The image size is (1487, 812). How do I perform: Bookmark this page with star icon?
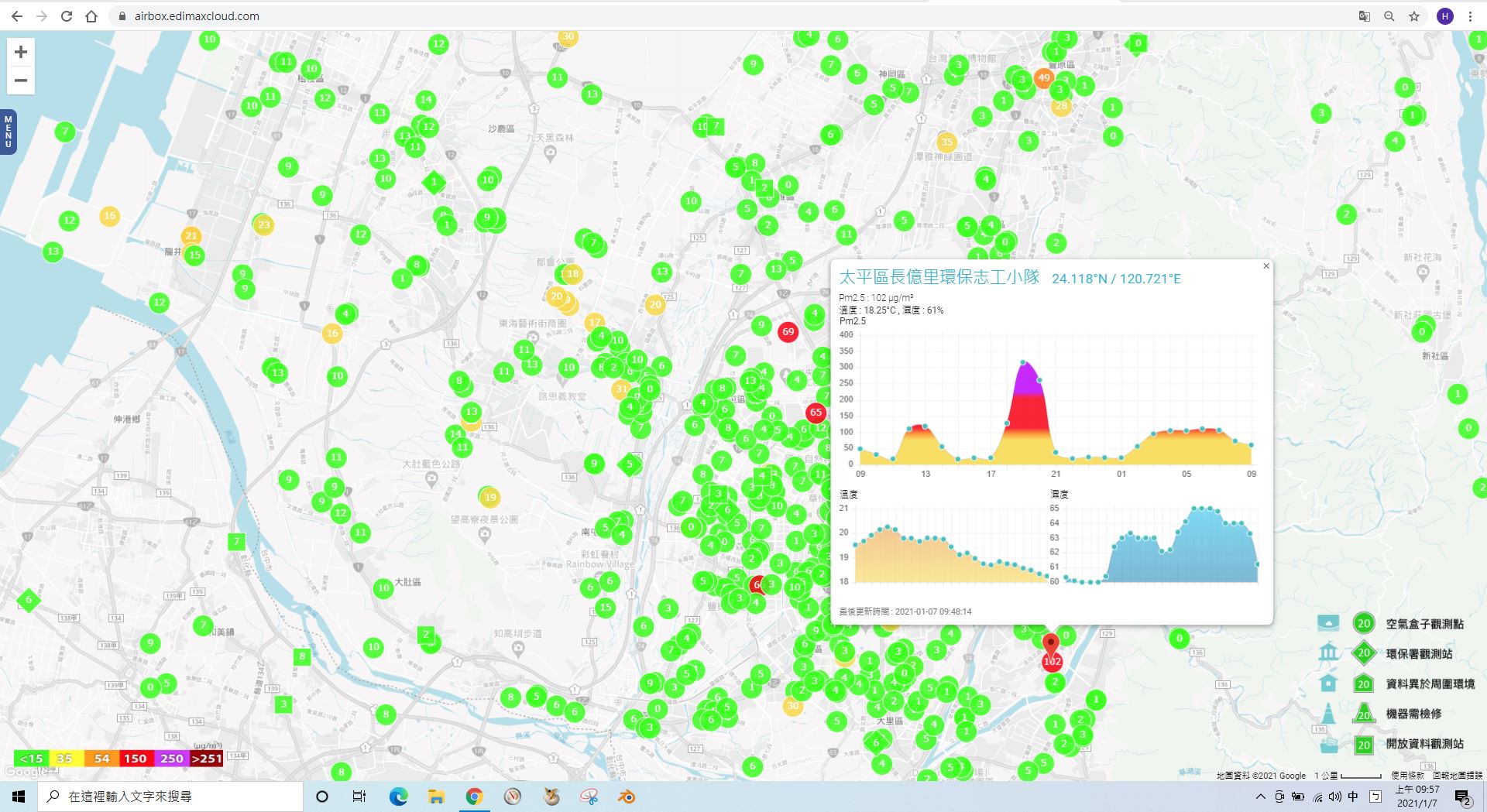(1414, 16)
